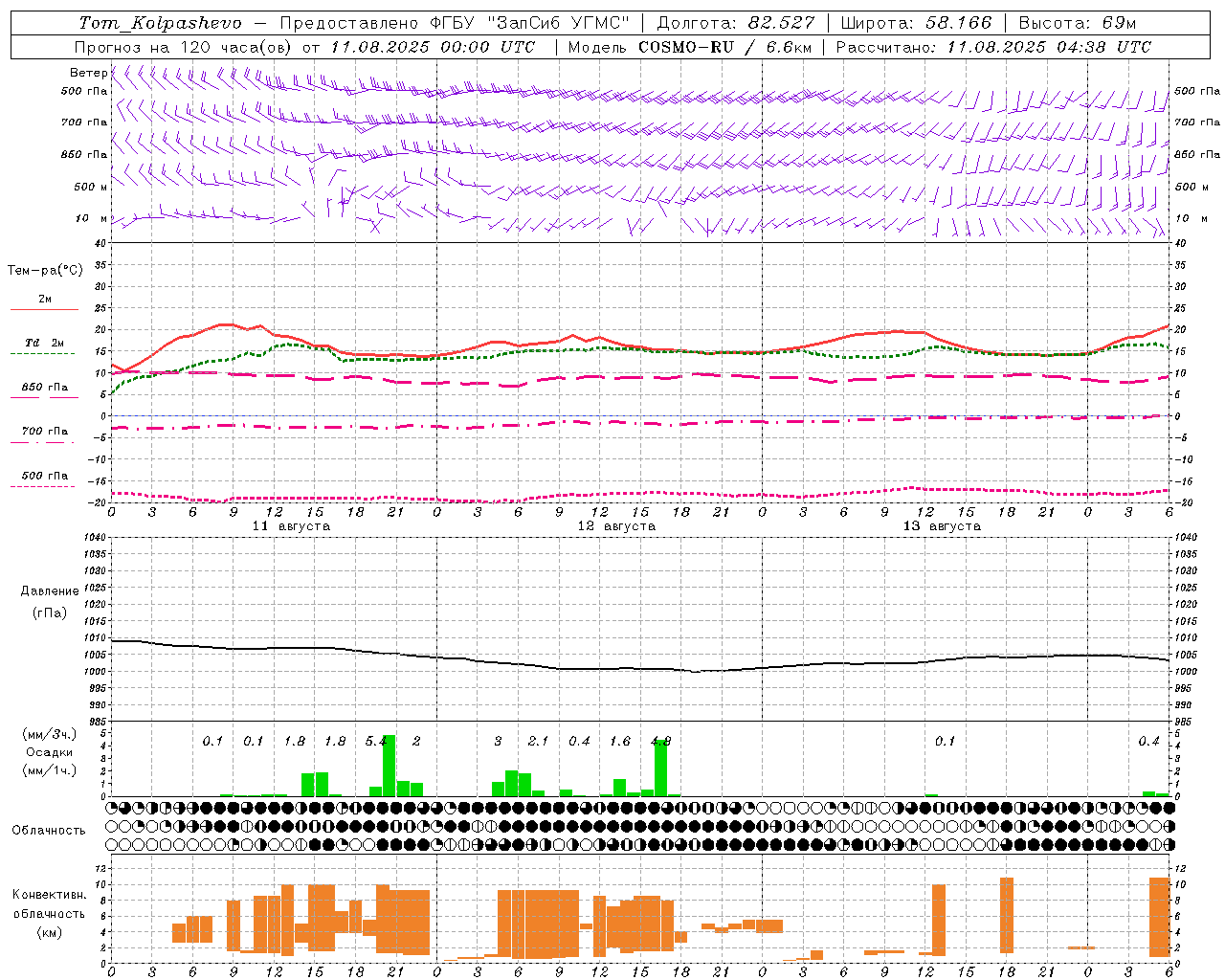This screenshot has height=980, width=1225.
Task: Click the 850 гПа temperature legend entry
Action: [45, 388]
